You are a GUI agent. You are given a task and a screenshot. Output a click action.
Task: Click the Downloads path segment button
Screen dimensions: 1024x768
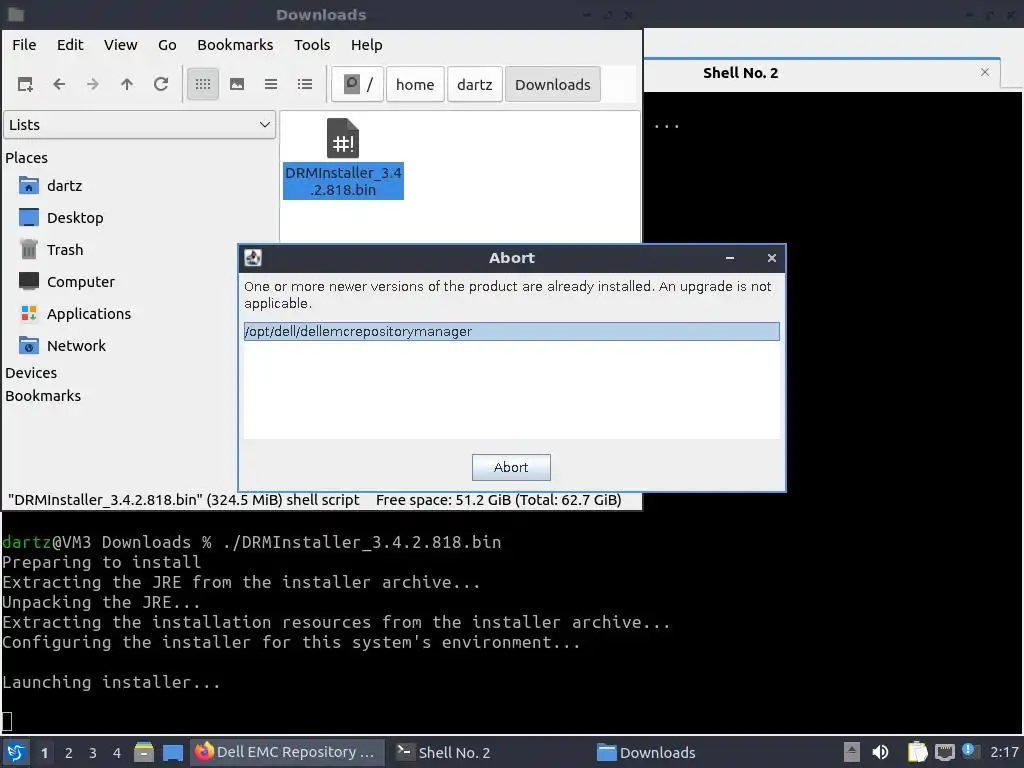click(552, 84)
